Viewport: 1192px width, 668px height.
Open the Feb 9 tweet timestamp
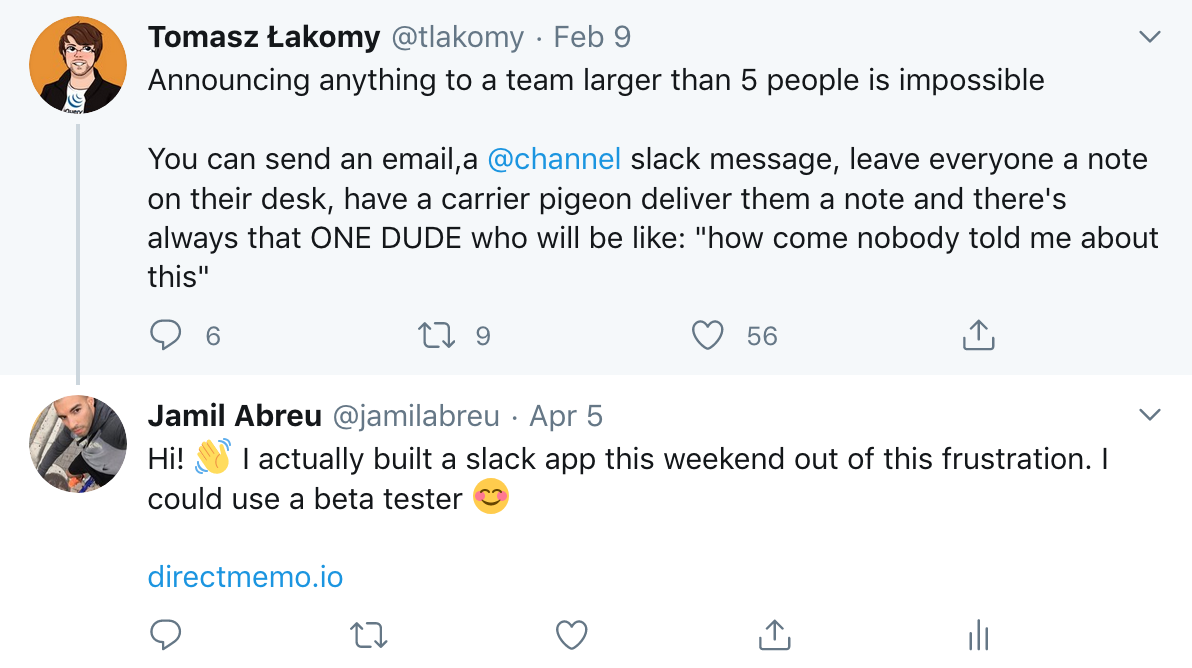point(592,38)
